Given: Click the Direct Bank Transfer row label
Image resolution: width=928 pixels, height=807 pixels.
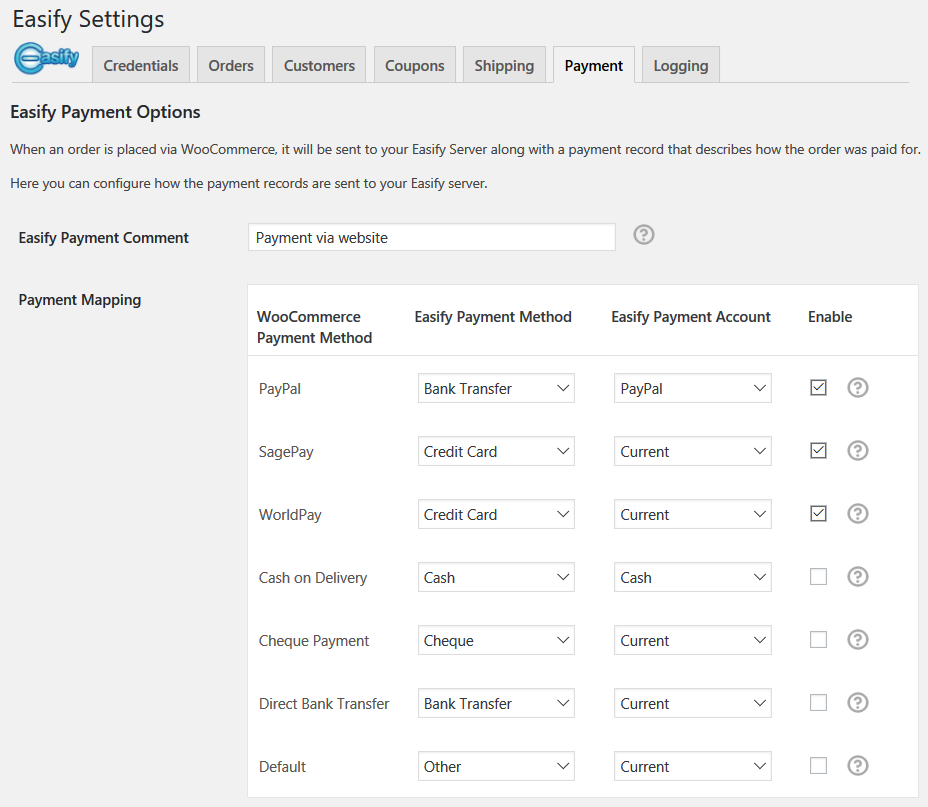Looking at the screenshot, I should coord(324,703).
